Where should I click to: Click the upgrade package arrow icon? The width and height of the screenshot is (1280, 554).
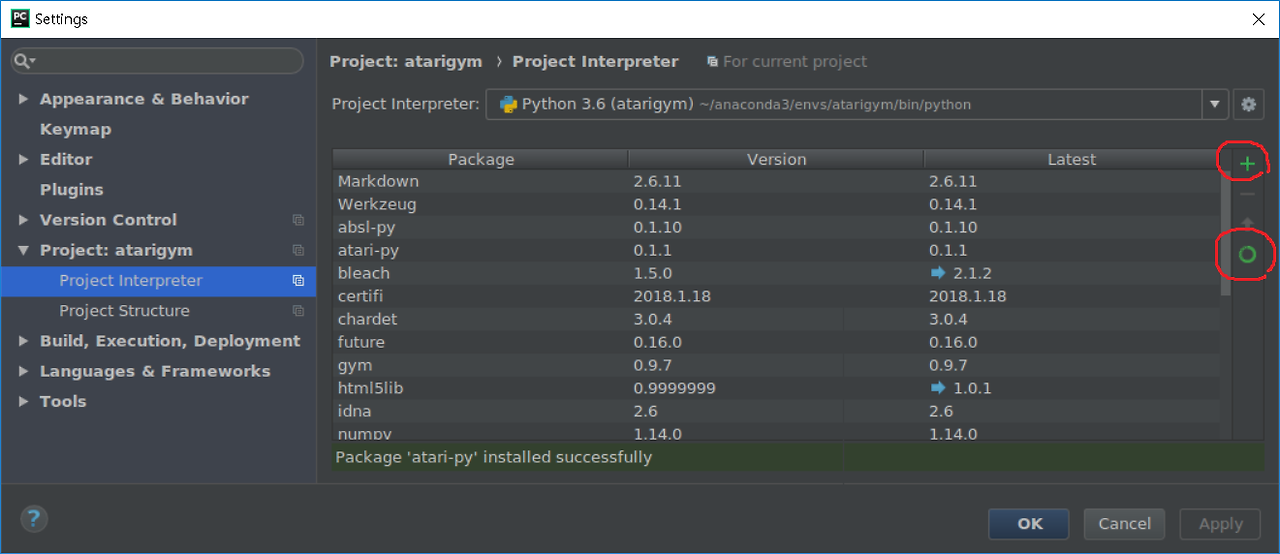point(1247,223)
